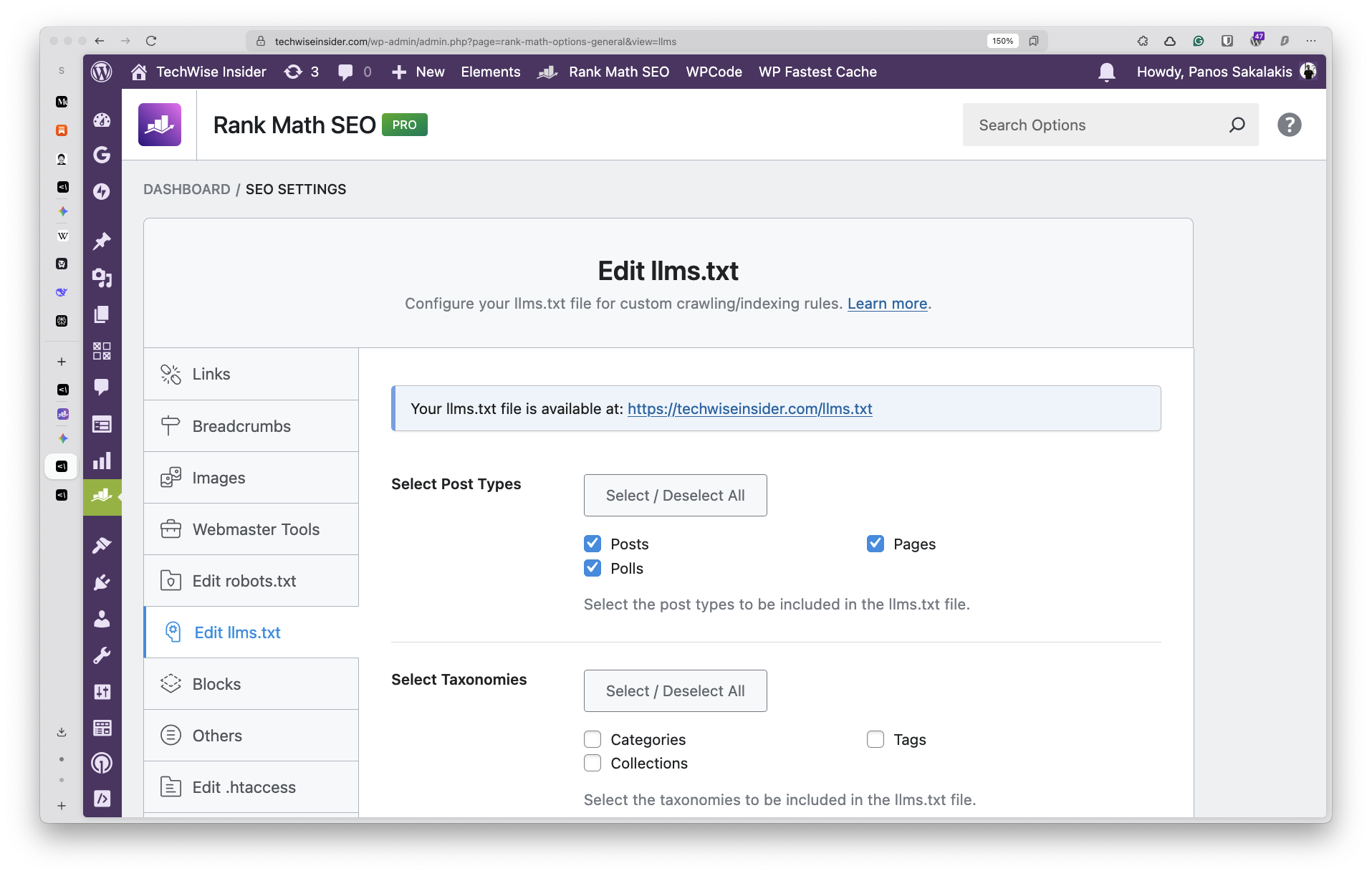Expand the Howdy, Panos Sakalakis account menu
Image resolution: width=1372 pixels, height=876 pixels.
pyautogui.click(x=1227, y=72)
